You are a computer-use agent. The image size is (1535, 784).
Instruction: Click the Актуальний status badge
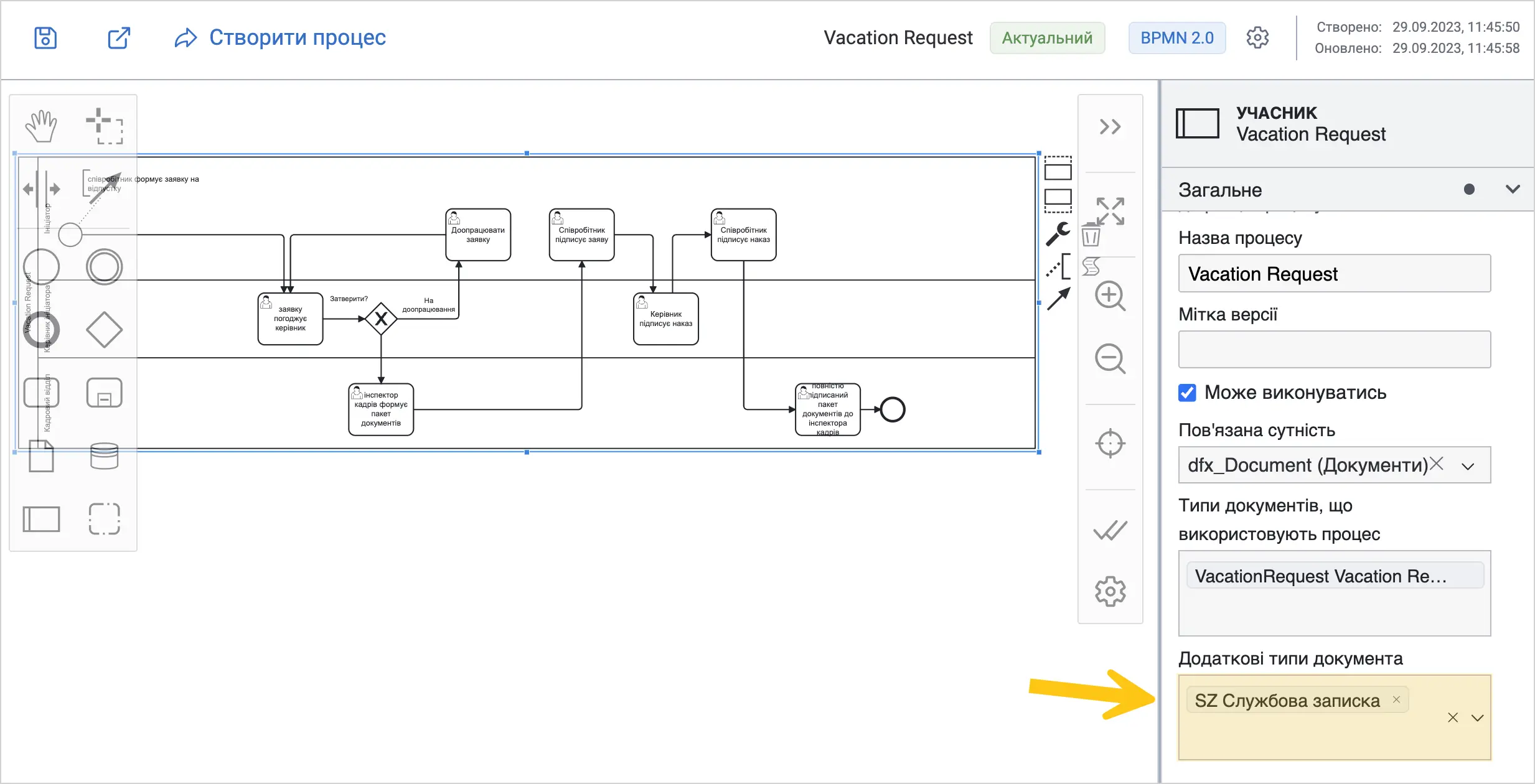pyautogui.click(x=1047, y=38)
